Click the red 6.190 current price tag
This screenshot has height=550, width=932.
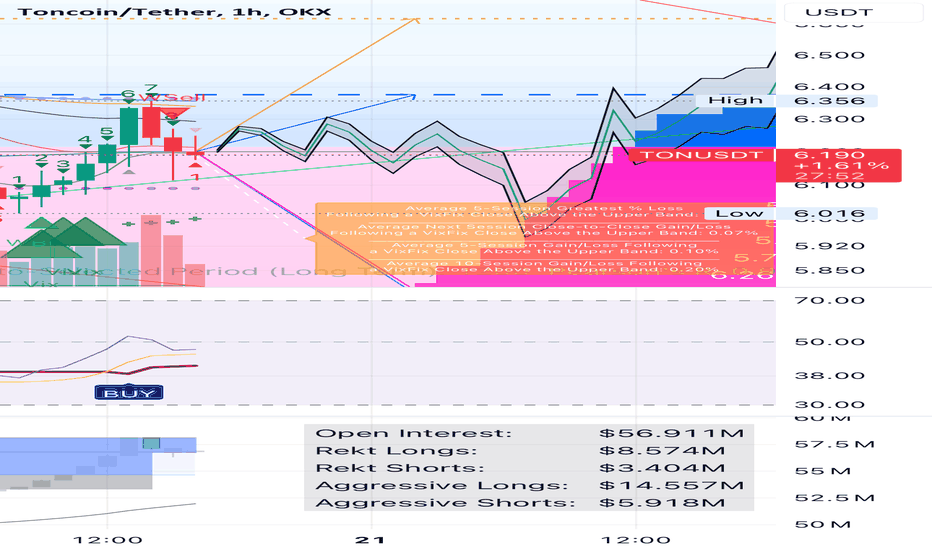point(838,165)
